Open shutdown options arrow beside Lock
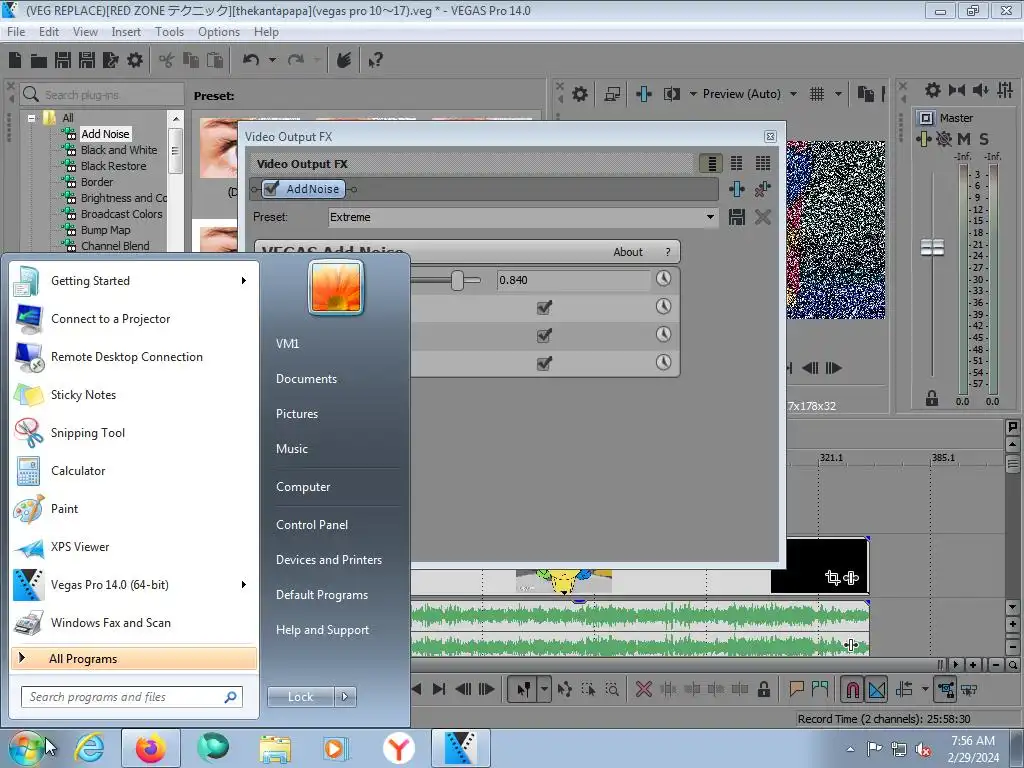This screenshot has width=1024, height=768. tap(345, 697)
